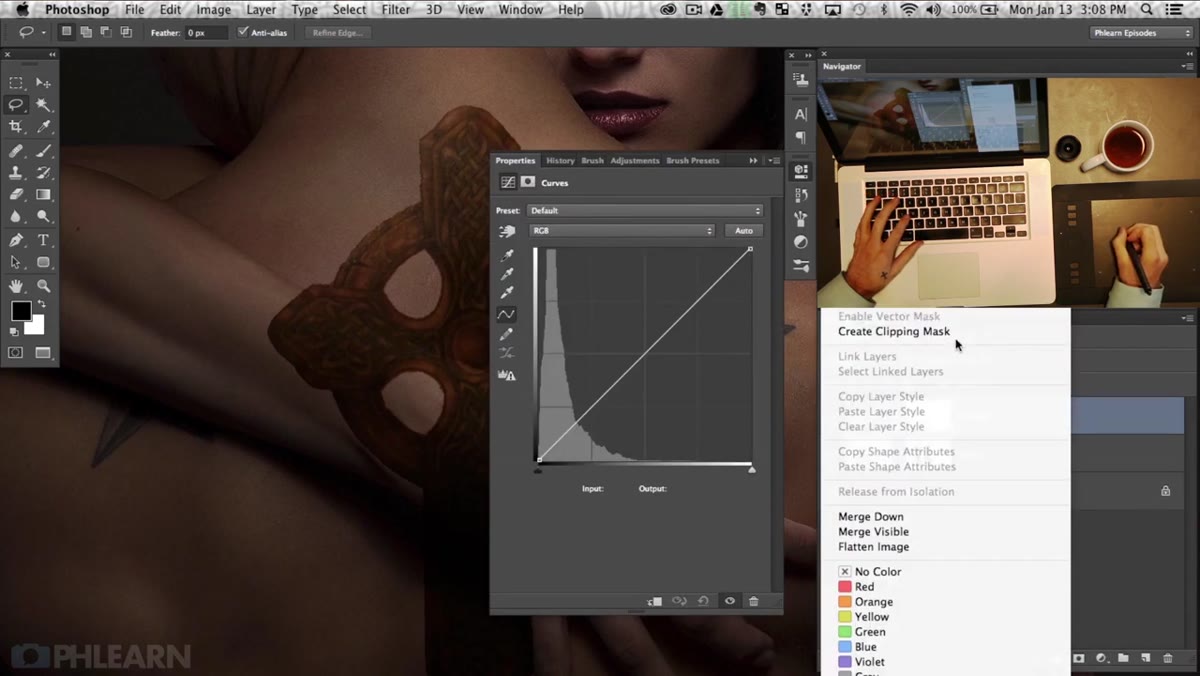Click the foreground color black swatch
The image size is (1200, 676).
coord(20,312)
